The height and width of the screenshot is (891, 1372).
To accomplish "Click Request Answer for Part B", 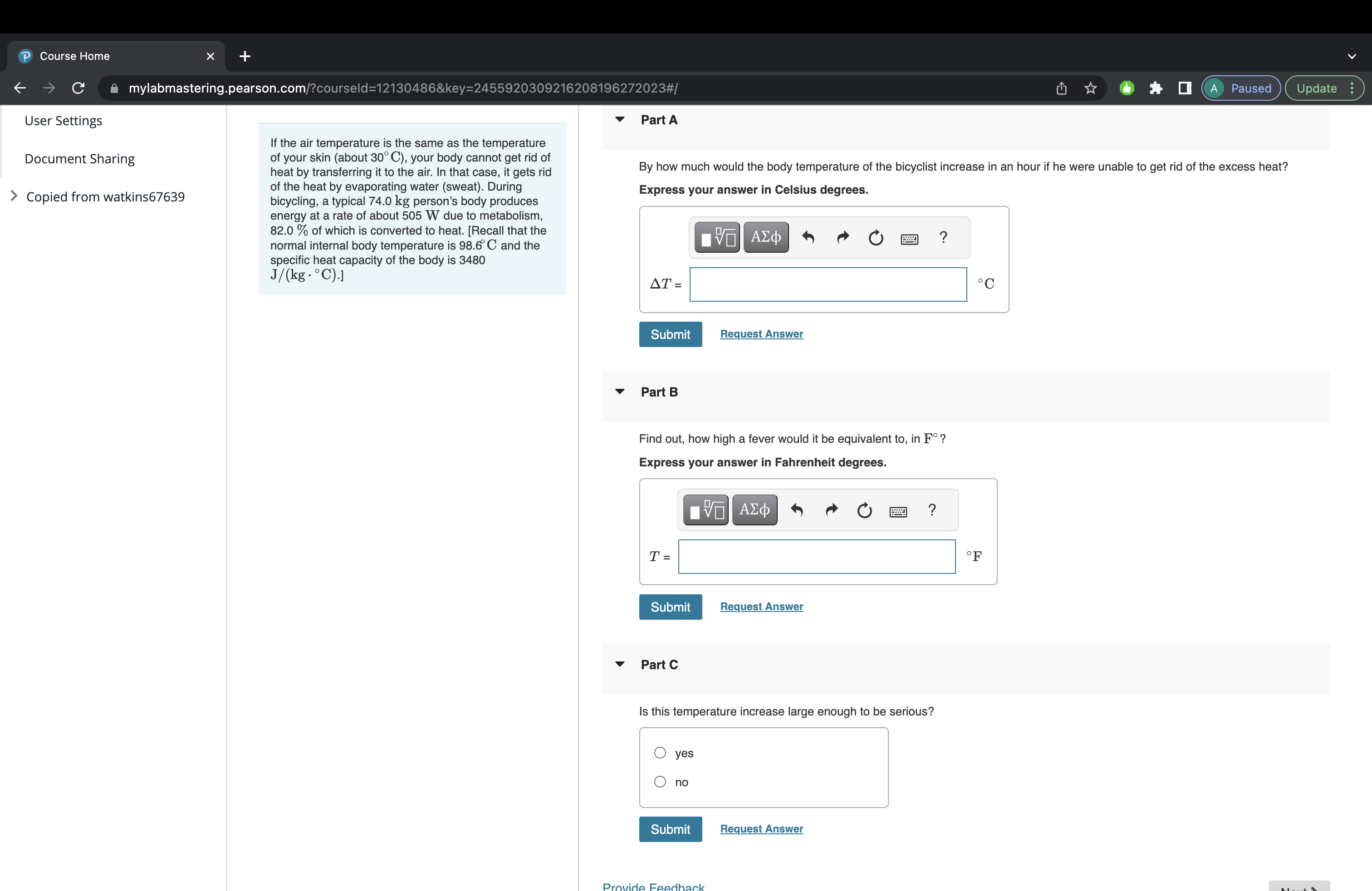I will coord(761,606).
